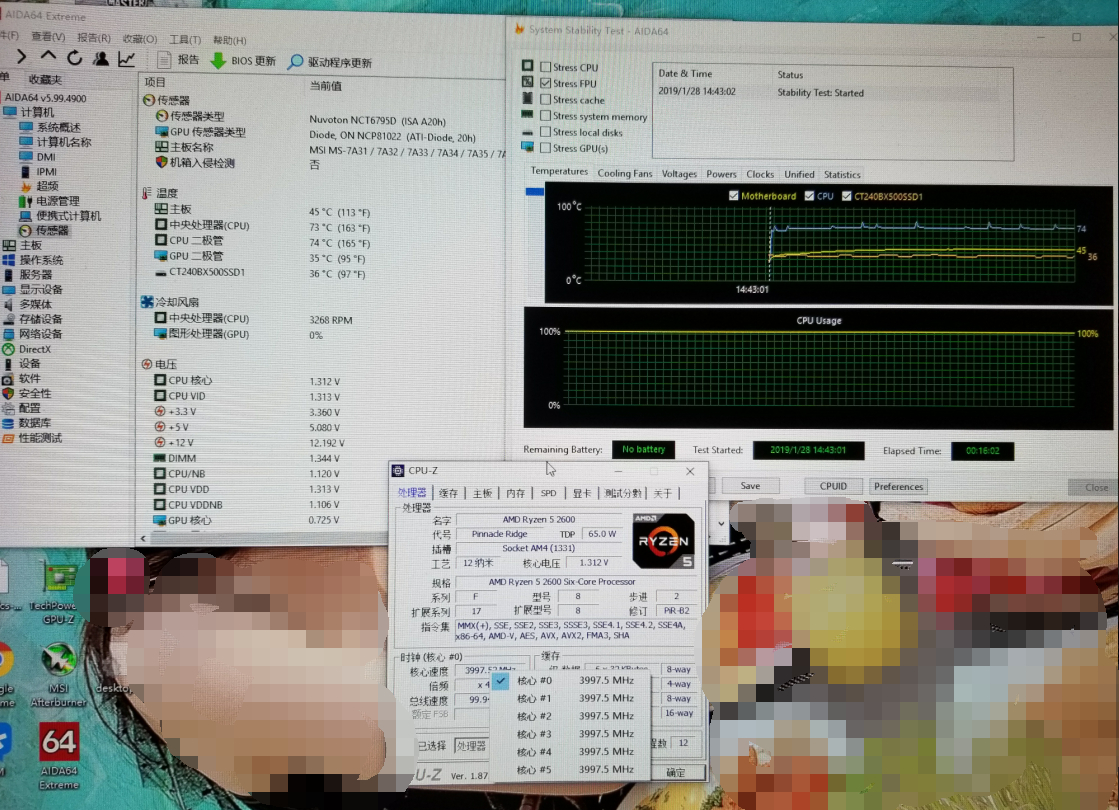Click the user/favorites person icon in AIDA64 toolbar

coord(101,59)
